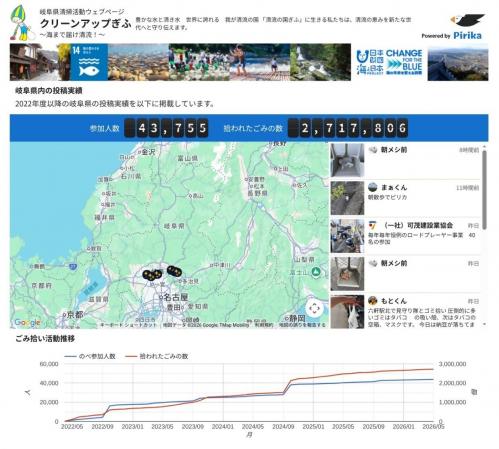
Task: Open もとくん user avatar in feed
Action: point(373,301)
